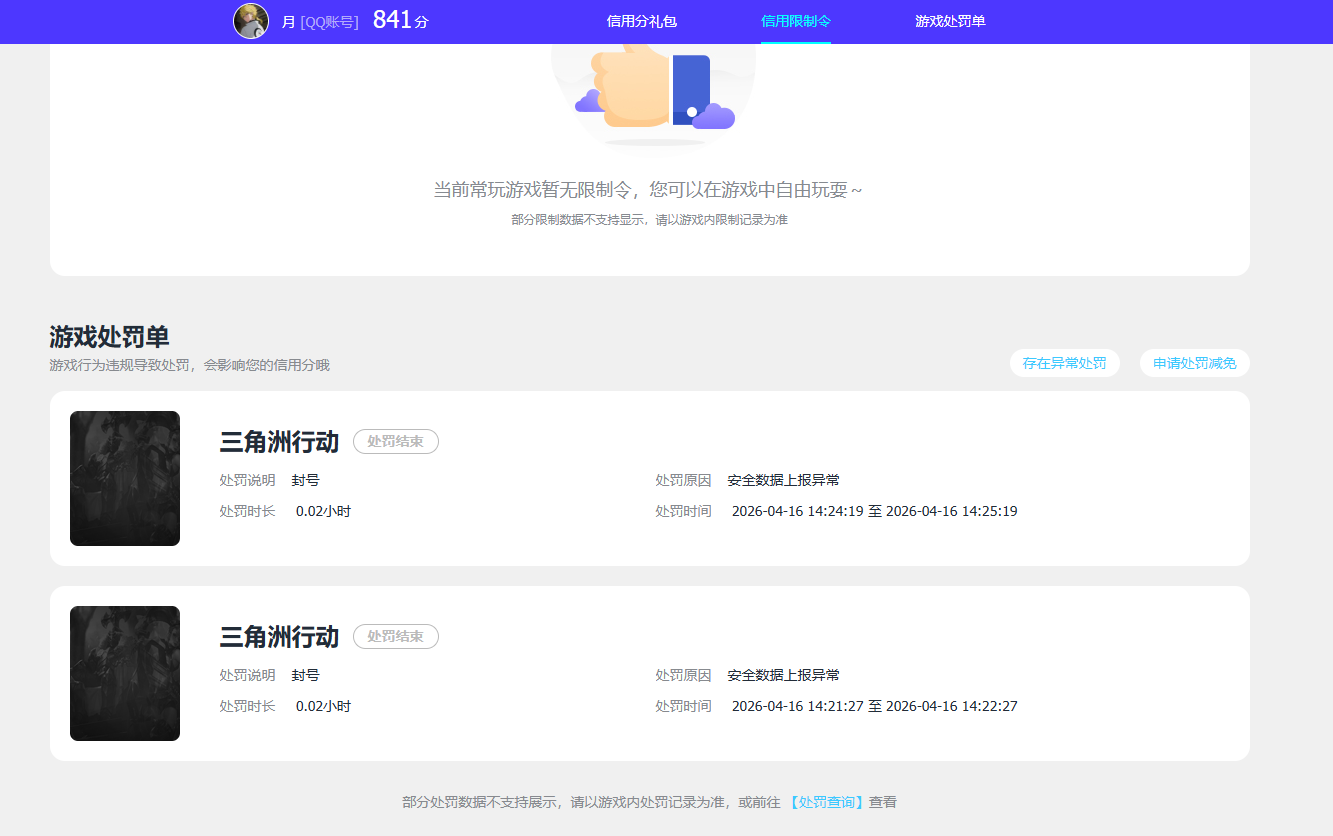Click 处罚结束 badge on the 14:21:27 penalty
This screenshot has width=1333, height=836.
tap(396, 636)
